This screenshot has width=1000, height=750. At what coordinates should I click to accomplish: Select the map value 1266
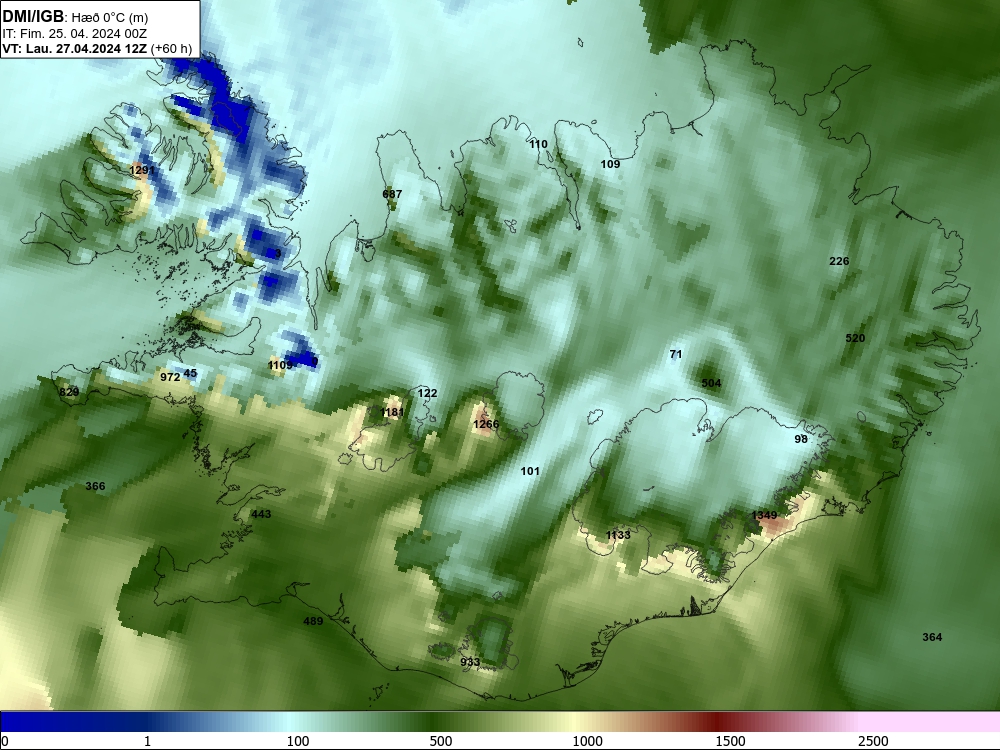pos(486,424)
